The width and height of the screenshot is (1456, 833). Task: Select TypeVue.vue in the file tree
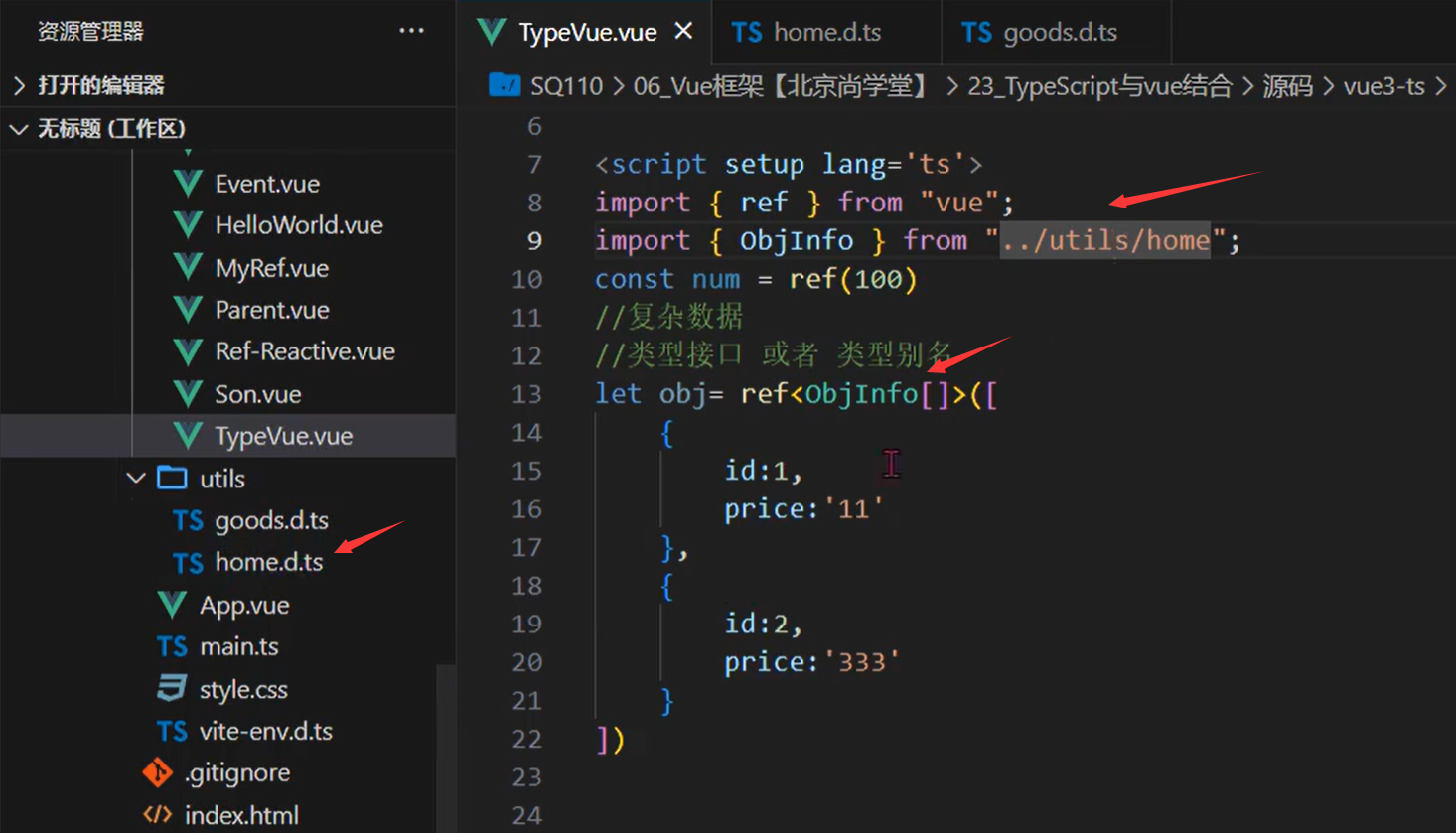click(283, 436)
